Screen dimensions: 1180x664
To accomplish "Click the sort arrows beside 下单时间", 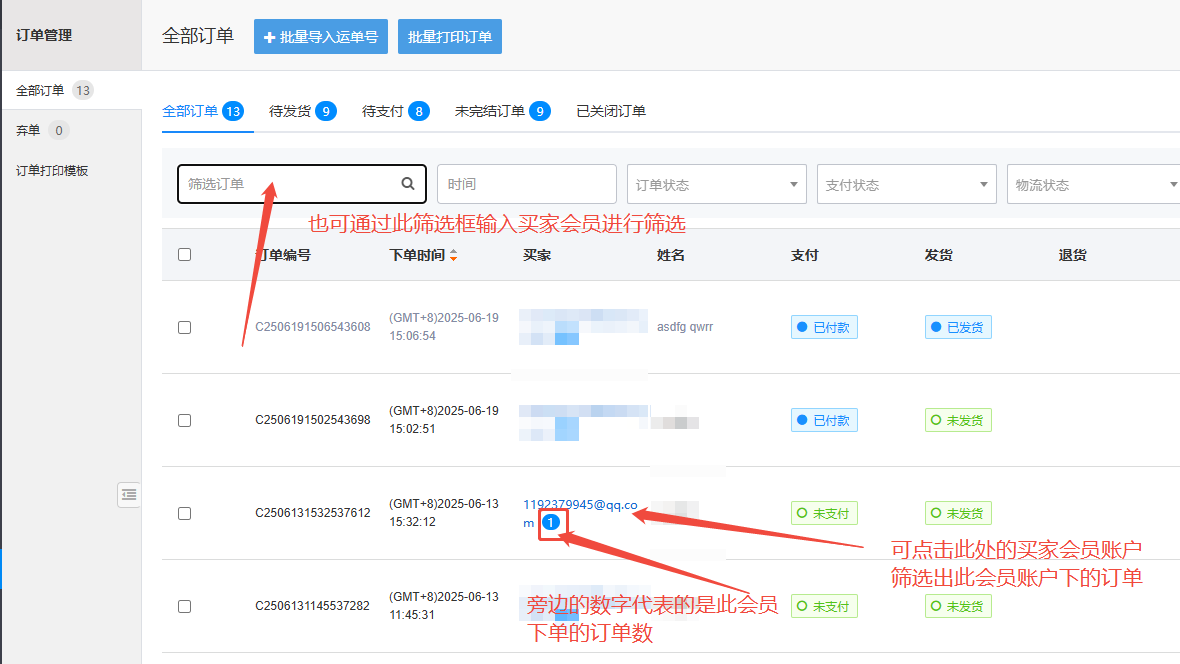I will 453,256.
